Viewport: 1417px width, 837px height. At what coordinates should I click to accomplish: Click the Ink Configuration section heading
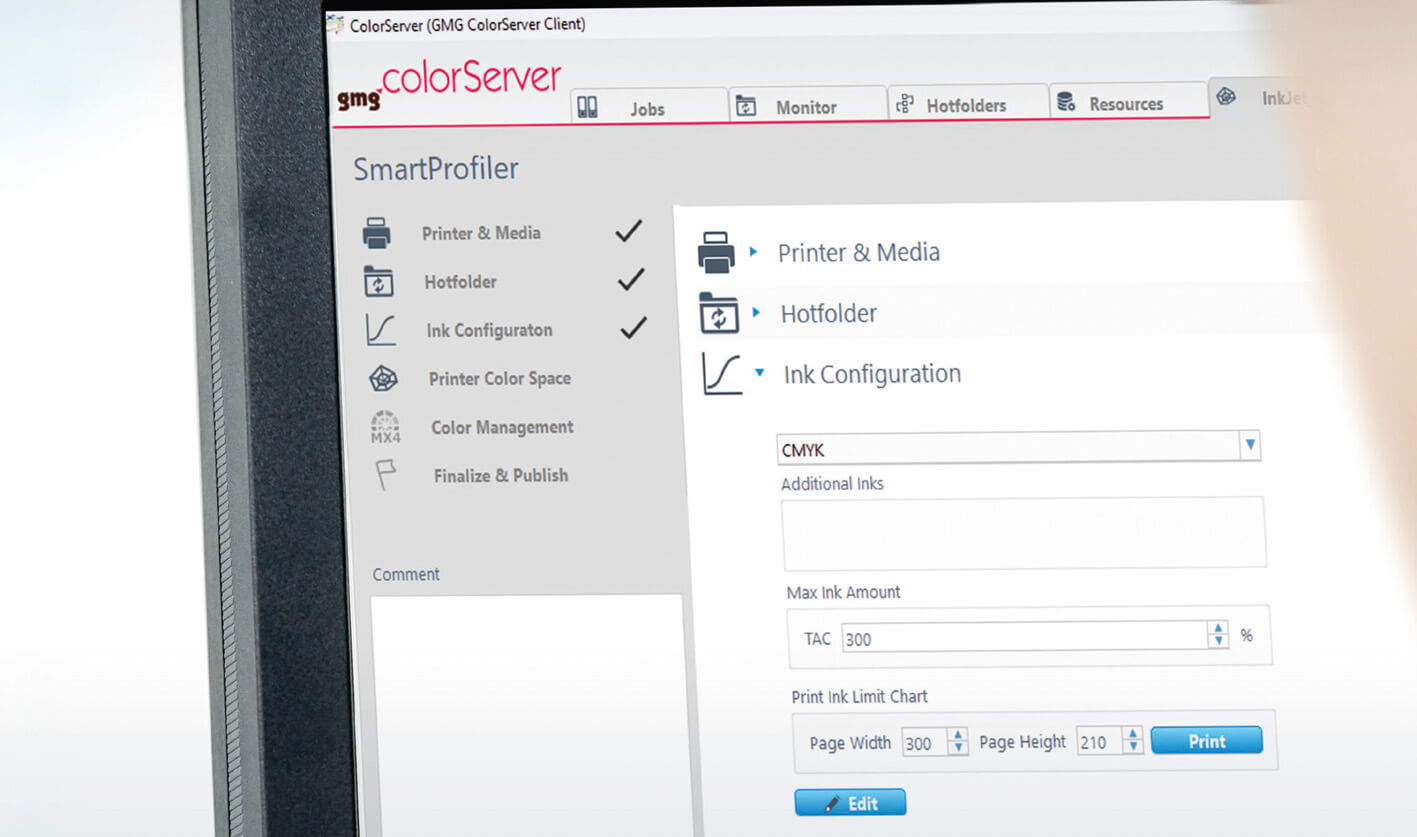[x=872, y=374]
